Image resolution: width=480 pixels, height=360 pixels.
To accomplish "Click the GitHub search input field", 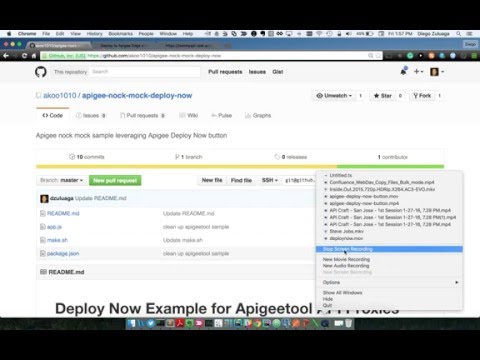I will click(145, 72).
